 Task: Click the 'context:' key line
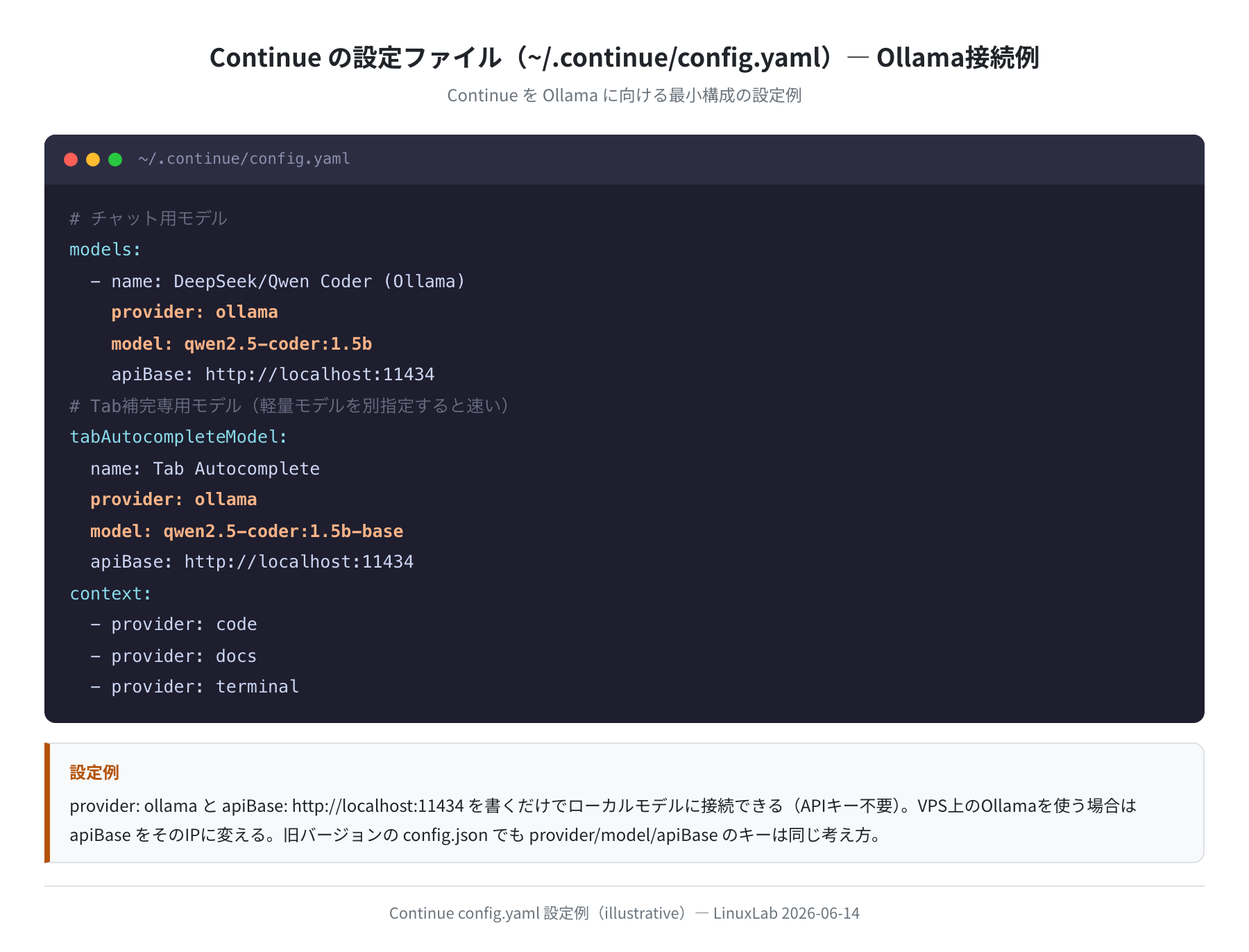[x=110, y=593]
